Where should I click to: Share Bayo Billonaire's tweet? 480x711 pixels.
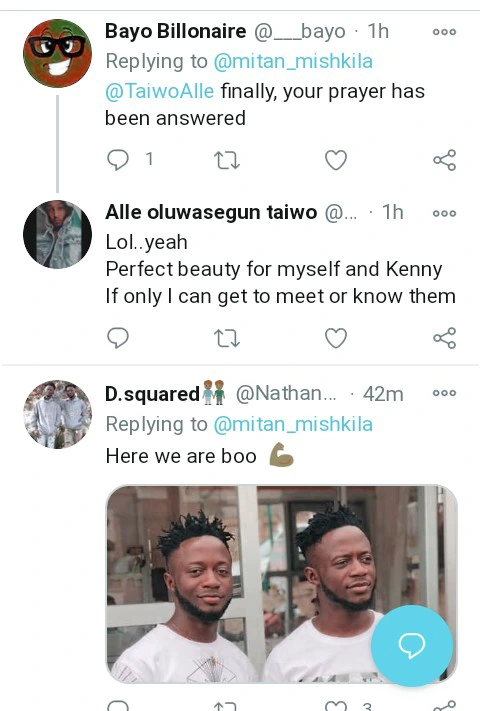click(x=445, y=160)
